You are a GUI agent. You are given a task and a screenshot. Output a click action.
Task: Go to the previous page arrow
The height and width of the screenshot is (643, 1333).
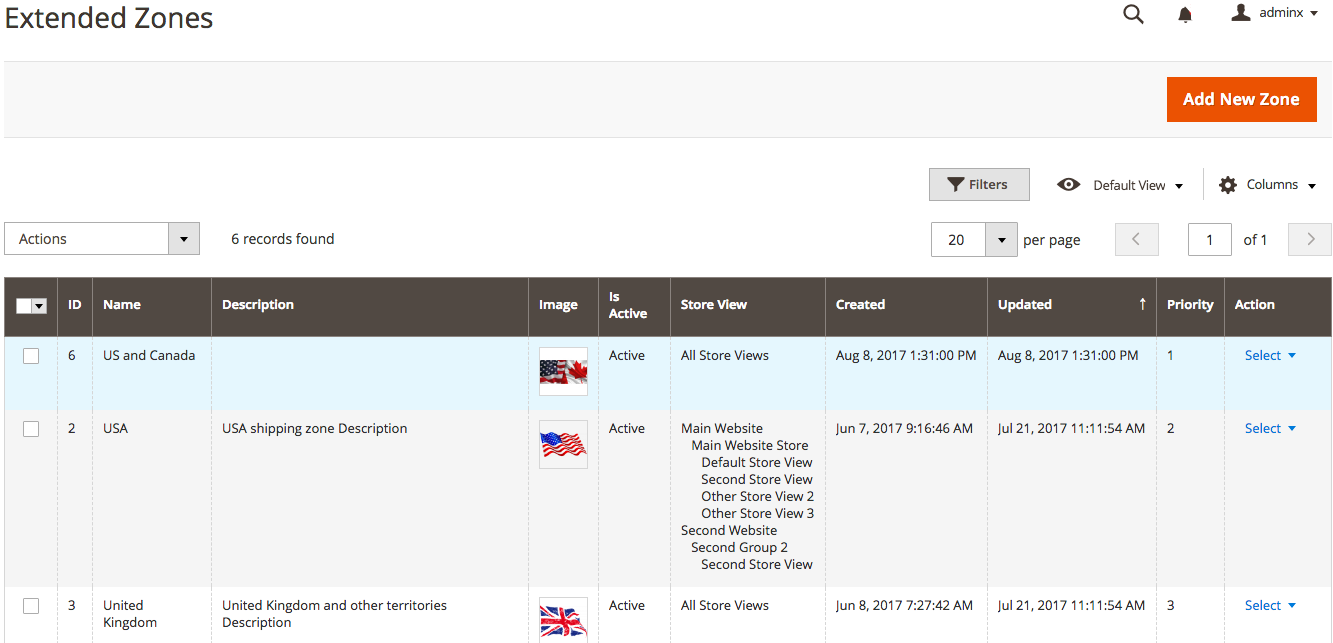pyautogui.click(x=1135, y=239)
